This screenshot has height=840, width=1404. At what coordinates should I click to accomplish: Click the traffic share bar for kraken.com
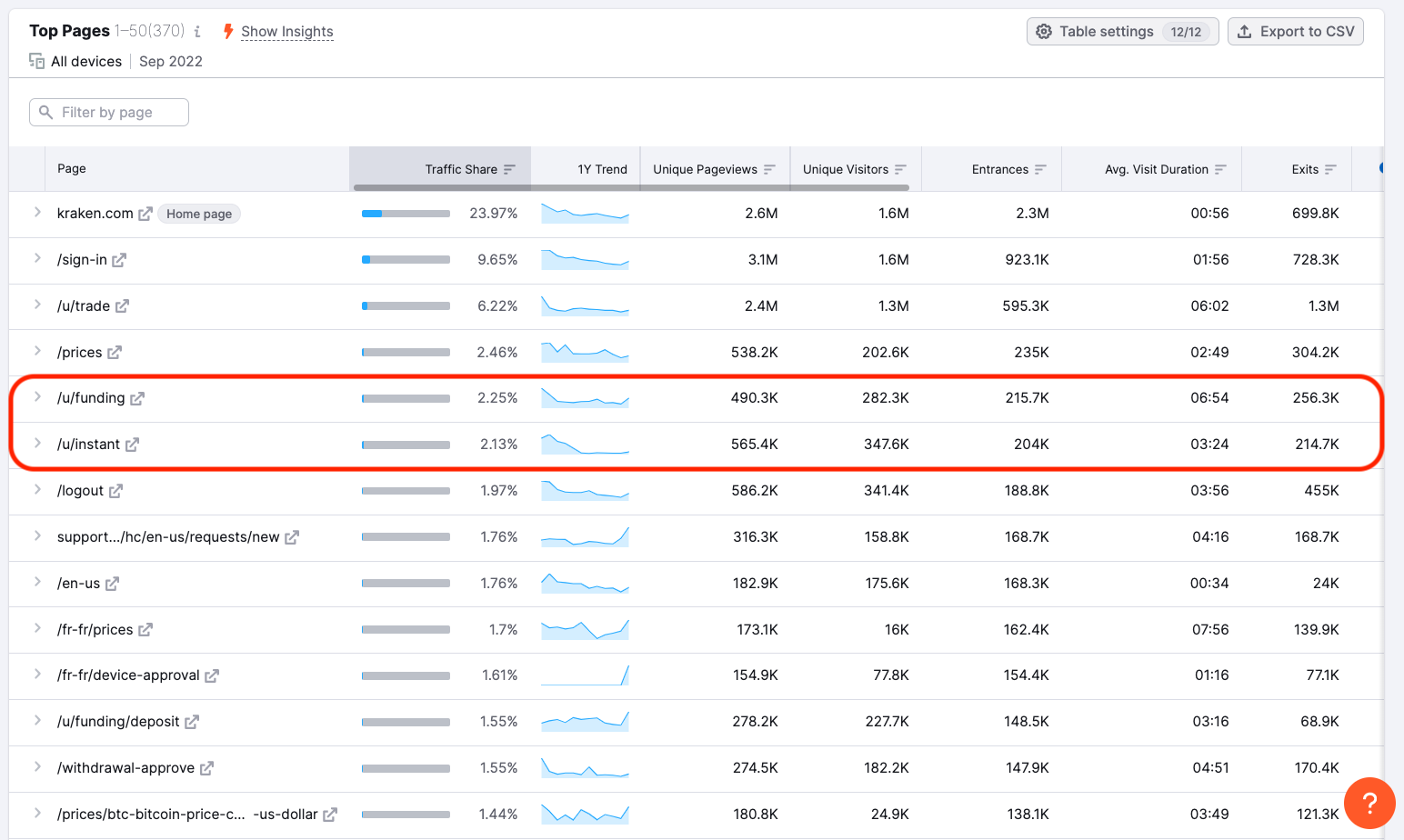click(406, 214)
